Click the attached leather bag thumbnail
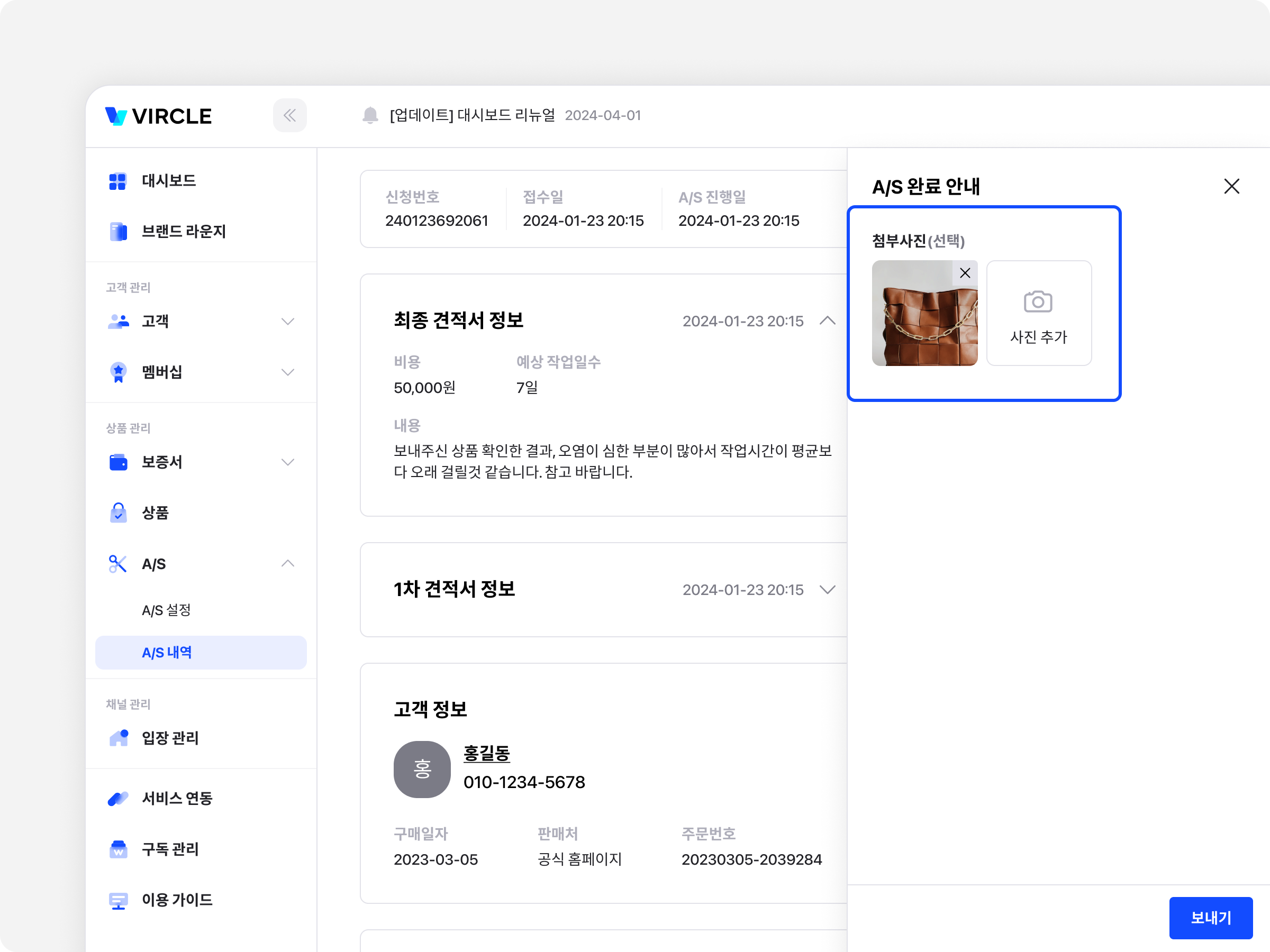 tap(919, 322)
